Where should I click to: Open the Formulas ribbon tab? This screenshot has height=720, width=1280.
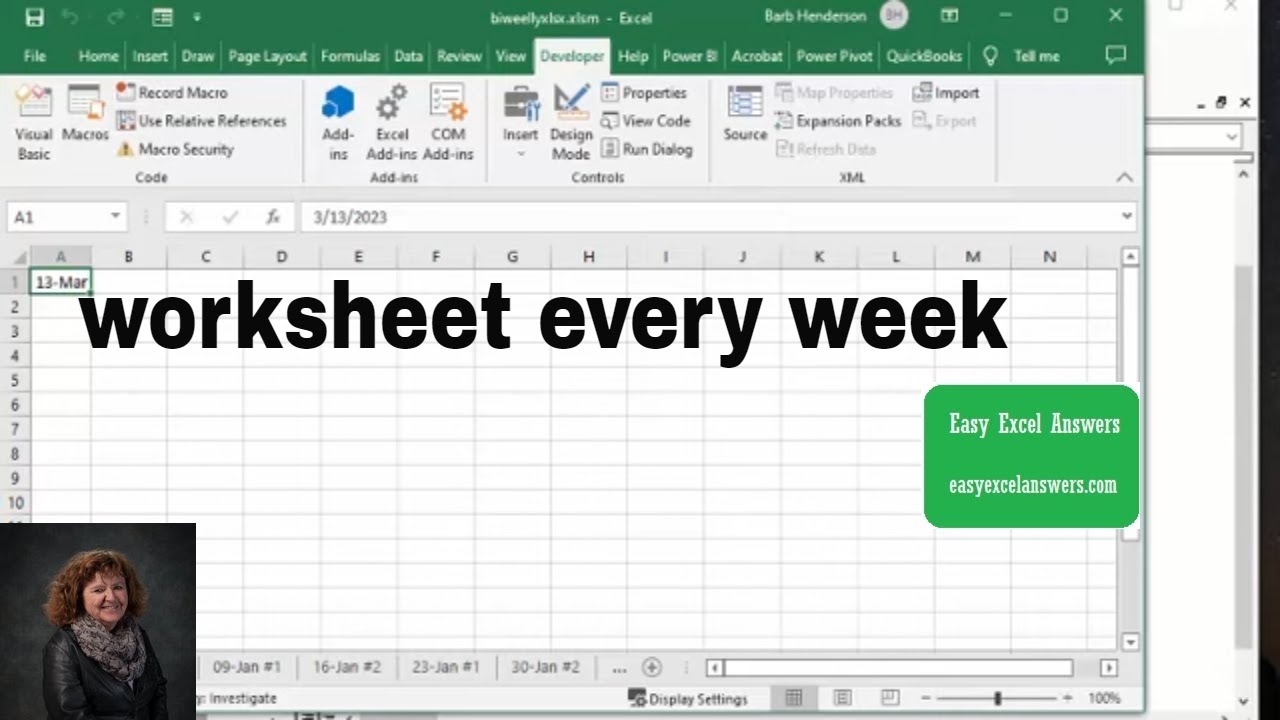click(x=350, y=56)
